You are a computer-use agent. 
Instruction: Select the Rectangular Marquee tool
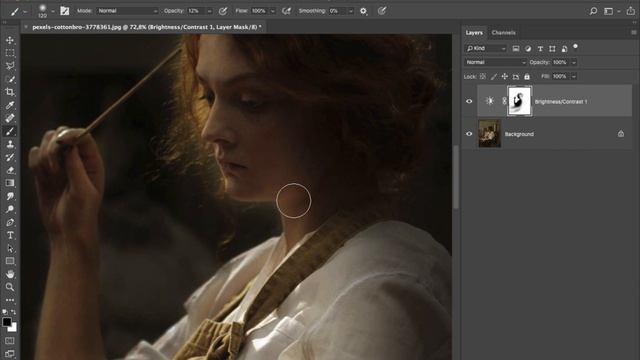[x=10, y=53]
